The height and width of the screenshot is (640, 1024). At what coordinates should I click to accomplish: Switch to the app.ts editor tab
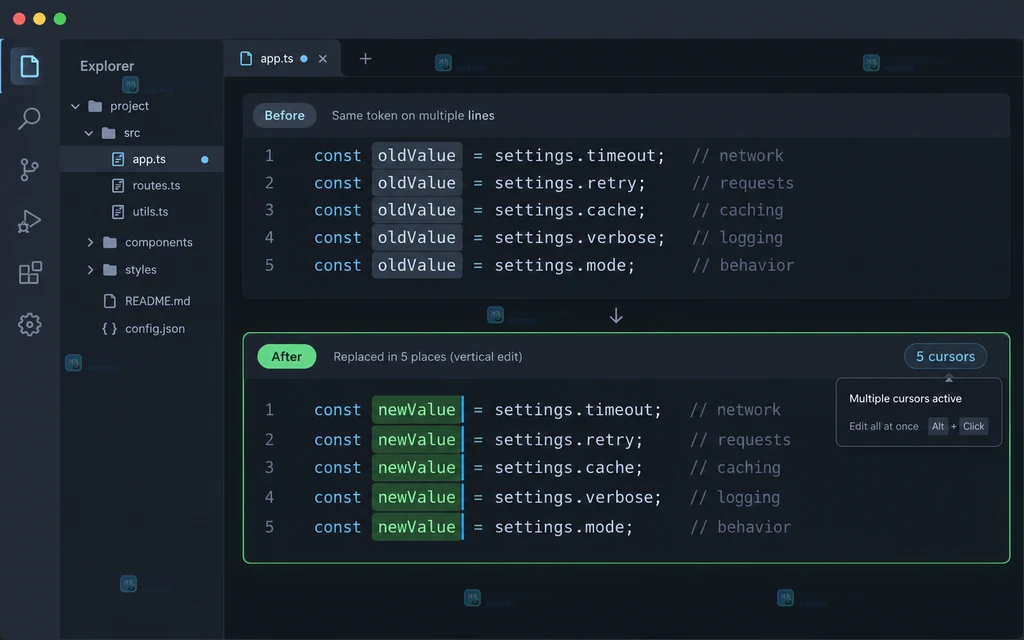pos(282,59)
